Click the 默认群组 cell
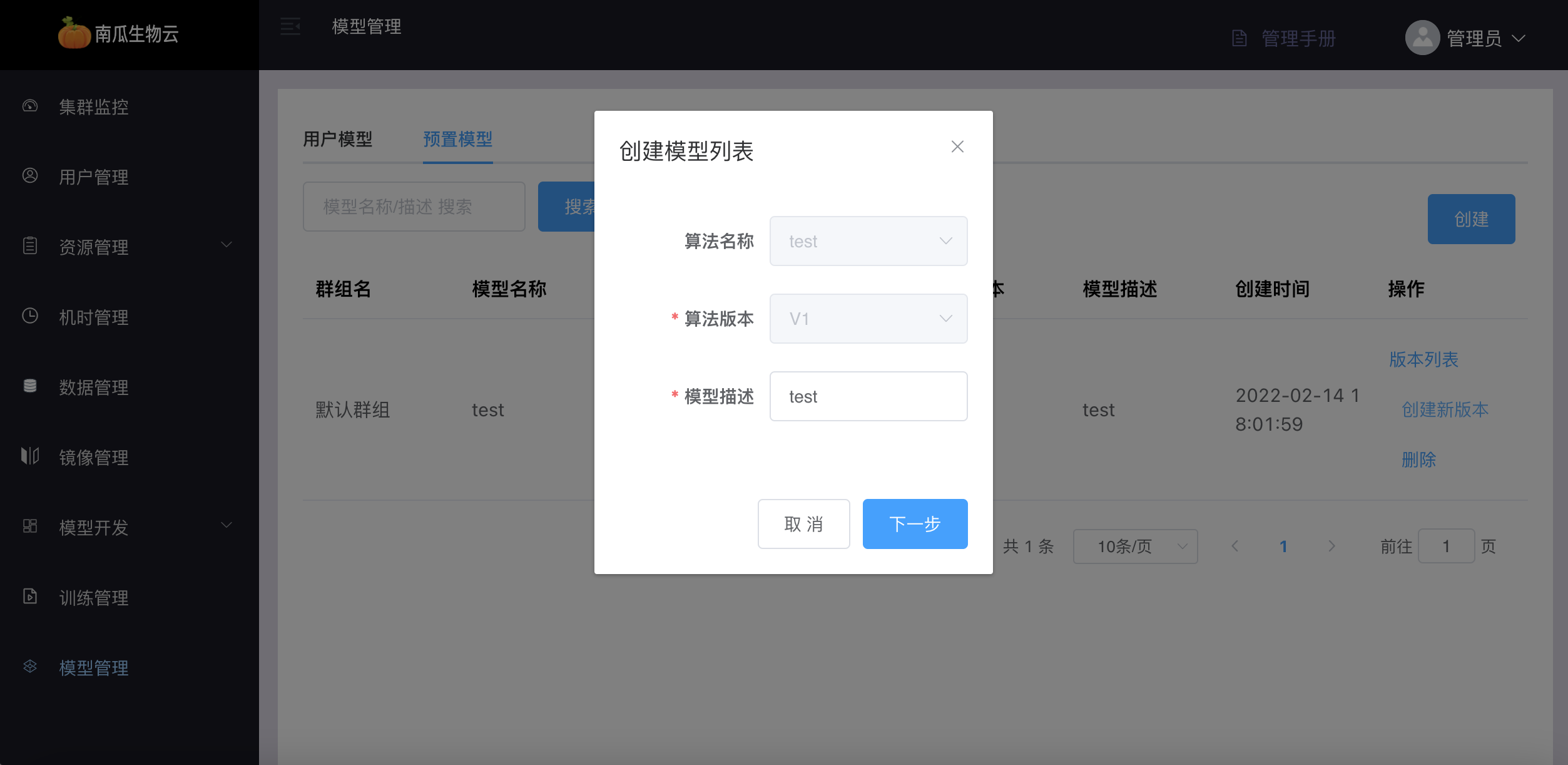Viewport: 1568px width, 765px height. pos(353,410)
